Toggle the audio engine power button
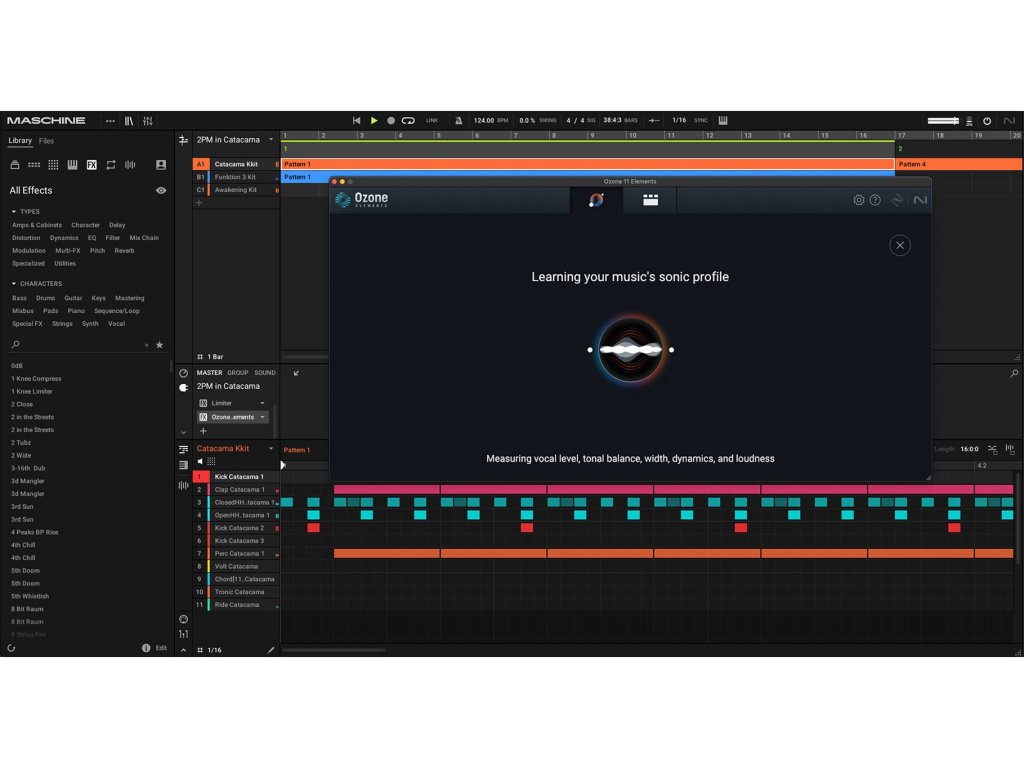 click(987, 121)
